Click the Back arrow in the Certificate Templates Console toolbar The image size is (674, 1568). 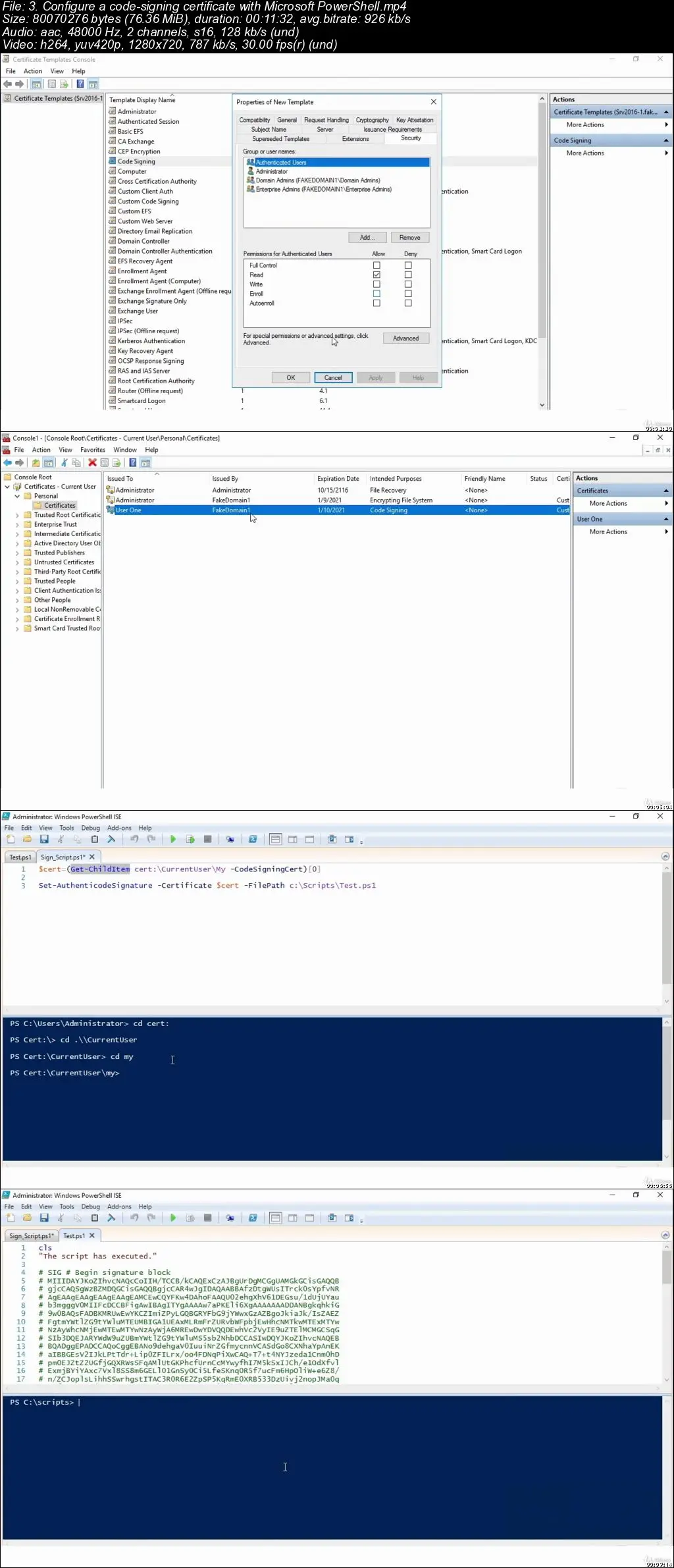(7, 84)
